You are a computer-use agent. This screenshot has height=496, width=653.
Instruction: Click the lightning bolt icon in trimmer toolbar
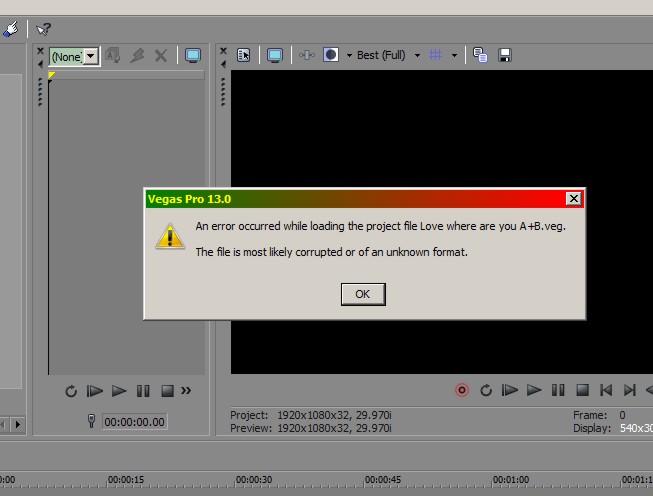(x=137, y=55)
